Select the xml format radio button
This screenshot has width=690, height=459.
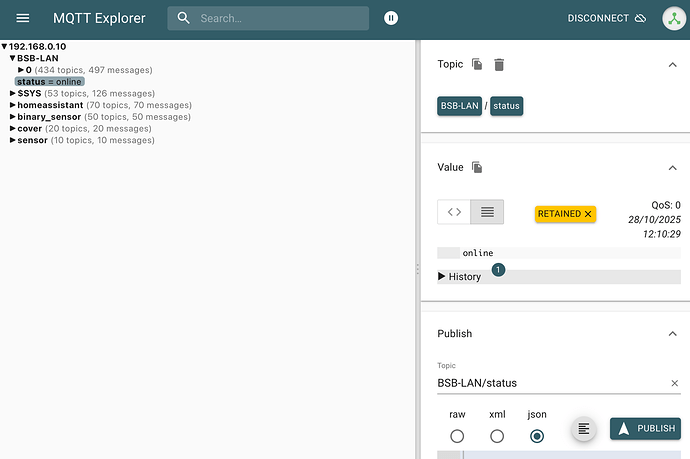(497, 436)
